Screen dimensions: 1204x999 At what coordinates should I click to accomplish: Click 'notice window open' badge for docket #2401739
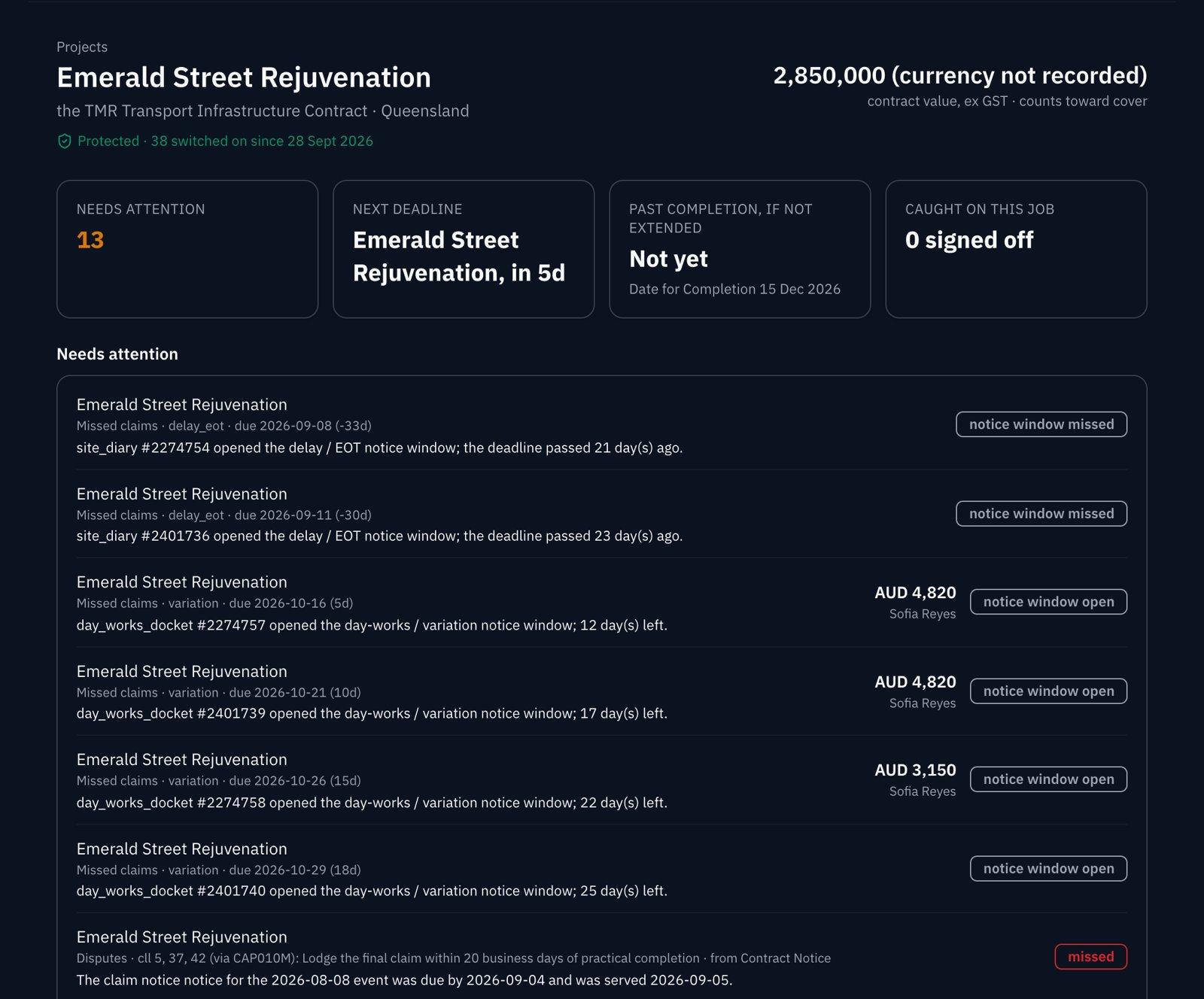coord(1048,691)
